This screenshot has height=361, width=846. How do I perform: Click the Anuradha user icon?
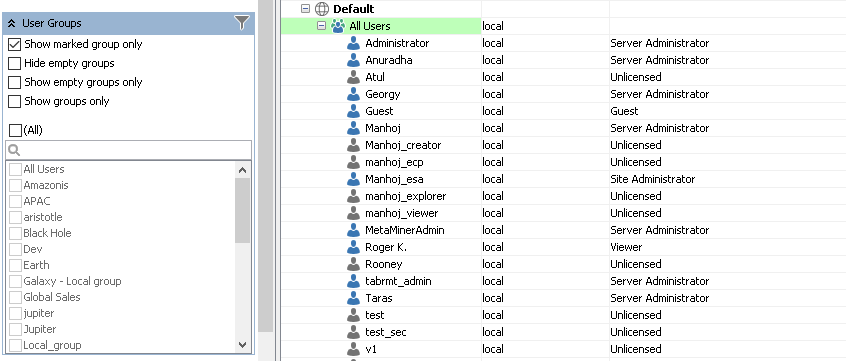click(353, 60)
